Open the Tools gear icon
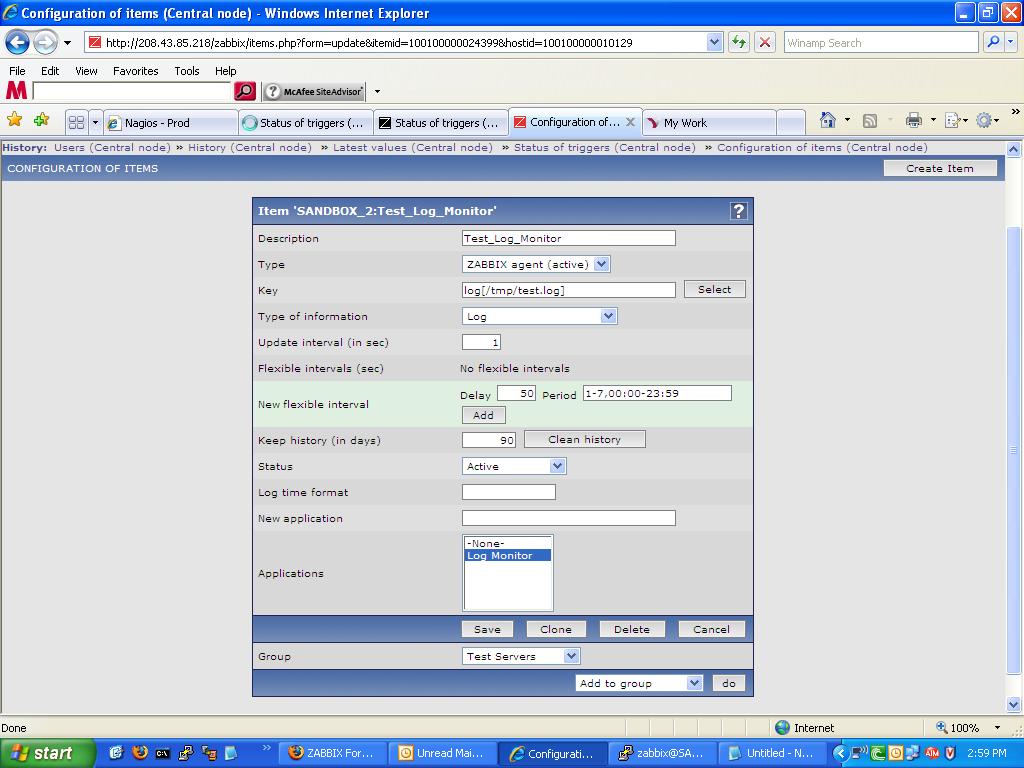The image size is (1024, 768). point(984,120)
